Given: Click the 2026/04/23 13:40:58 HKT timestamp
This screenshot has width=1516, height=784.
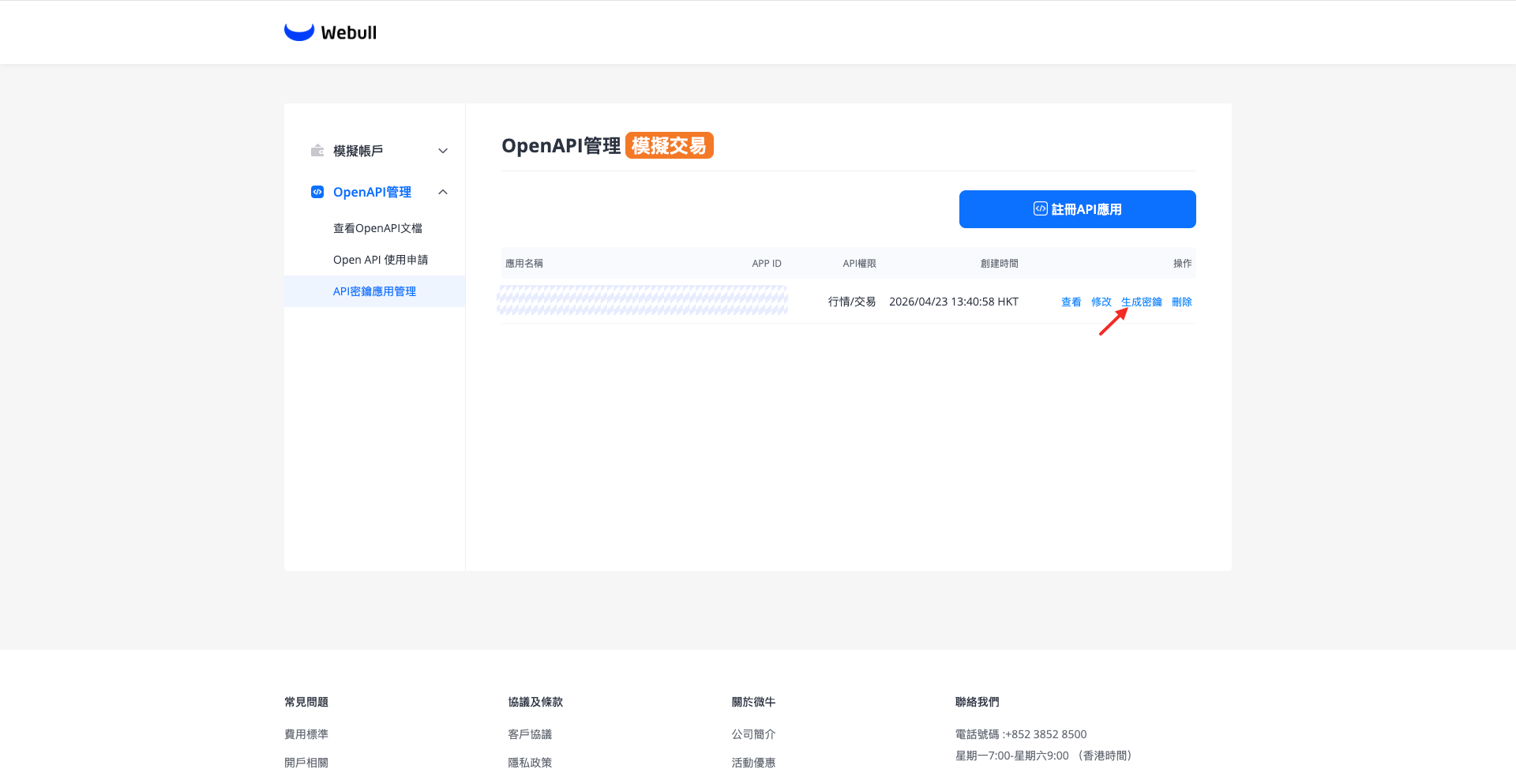Looking at the screenshot, I should [954, 302].
